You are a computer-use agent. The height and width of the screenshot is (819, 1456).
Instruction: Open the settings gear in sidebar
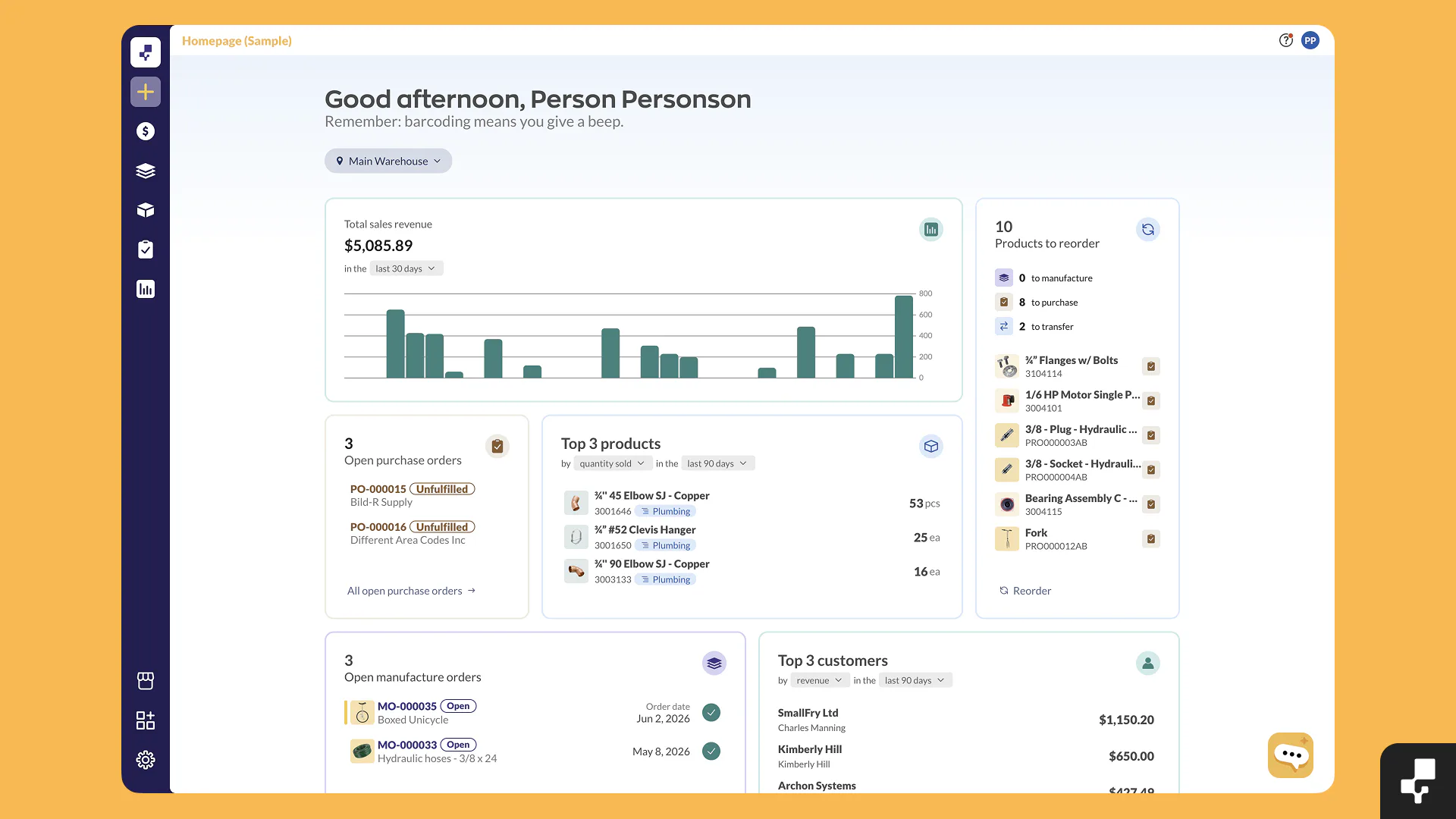(x=146, y=760)
